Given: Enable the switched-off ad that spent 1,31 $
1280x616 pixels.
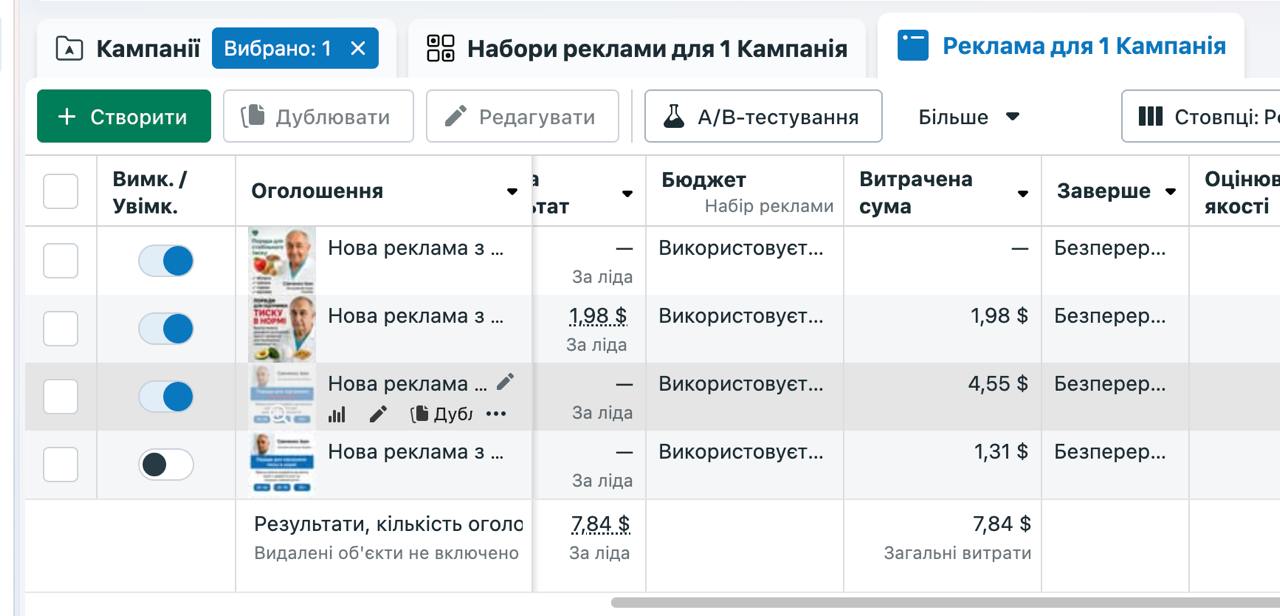Looking at the screenshot, I should [166, 465].
